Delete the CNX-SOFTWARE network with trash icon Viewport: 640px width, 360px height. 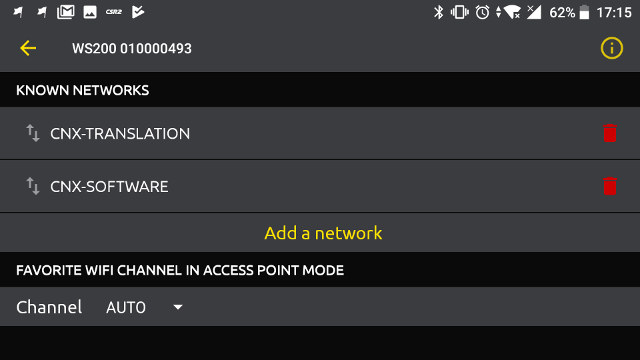pyautogui.click(x=610, y=186)
